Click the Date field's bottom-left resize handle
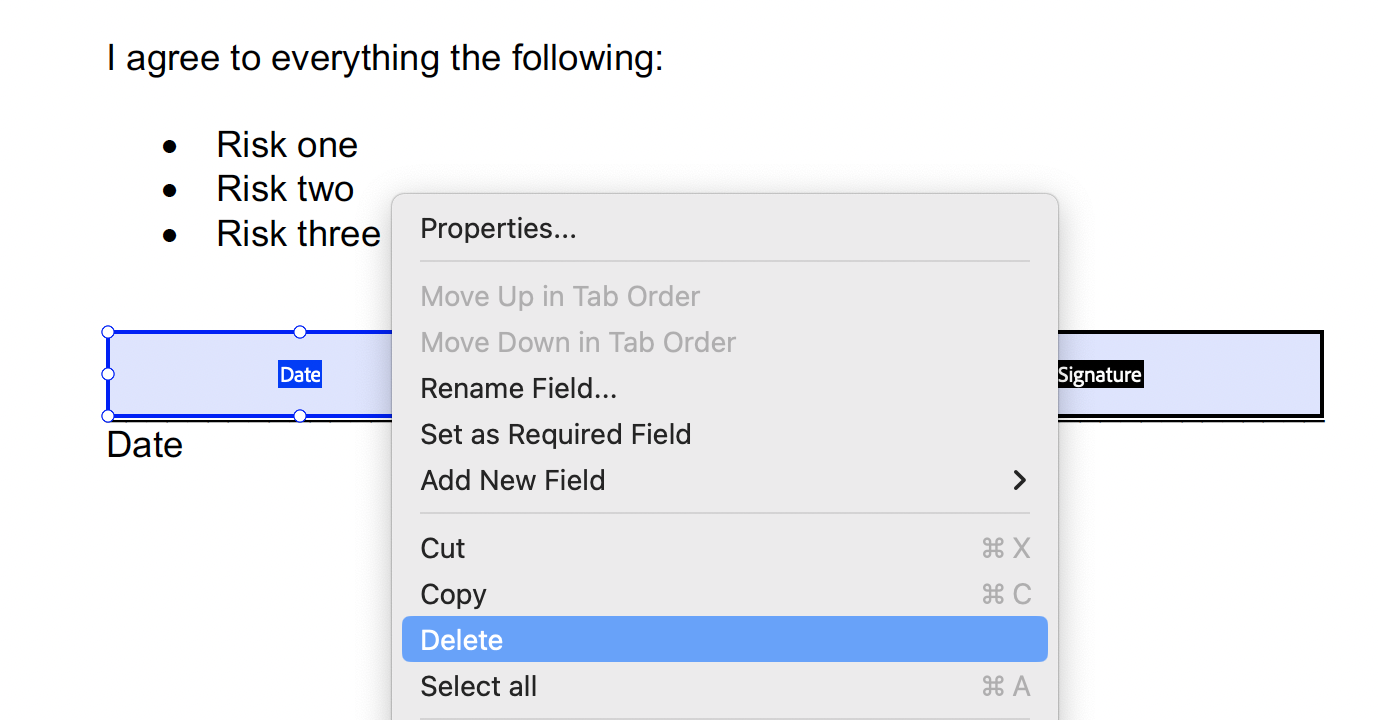Screen dimensions: 1378x720 (x=108, y=416)
